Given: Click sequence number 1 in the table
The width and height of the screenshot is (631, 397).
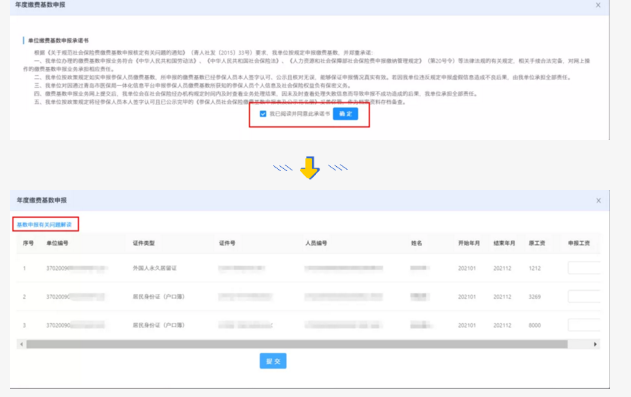Looking at the screenshot, I should 25,268.
